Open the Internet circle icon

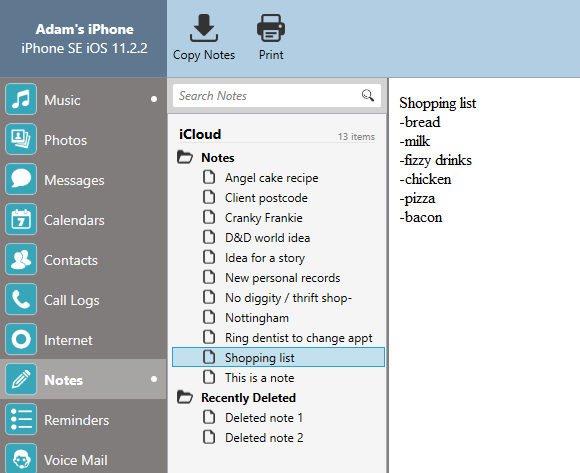(21, 339)
